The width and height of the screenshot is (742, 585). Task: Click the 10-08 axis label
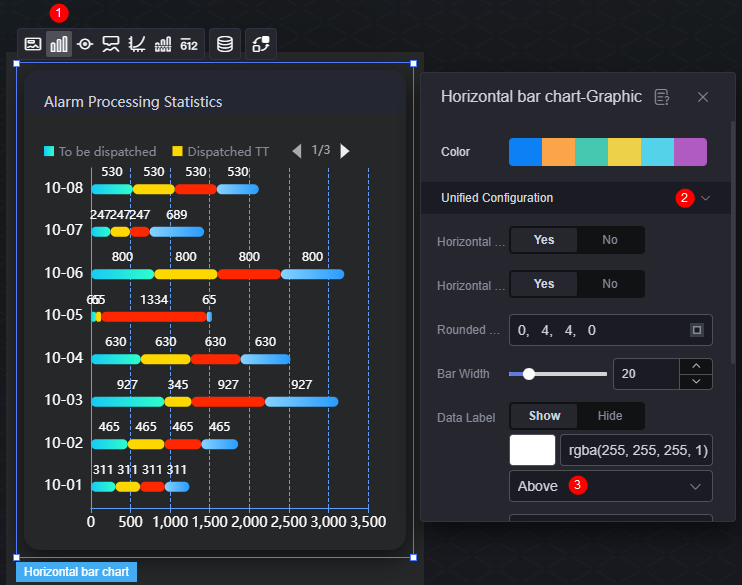pyautogui.click(x=63, y=188)
